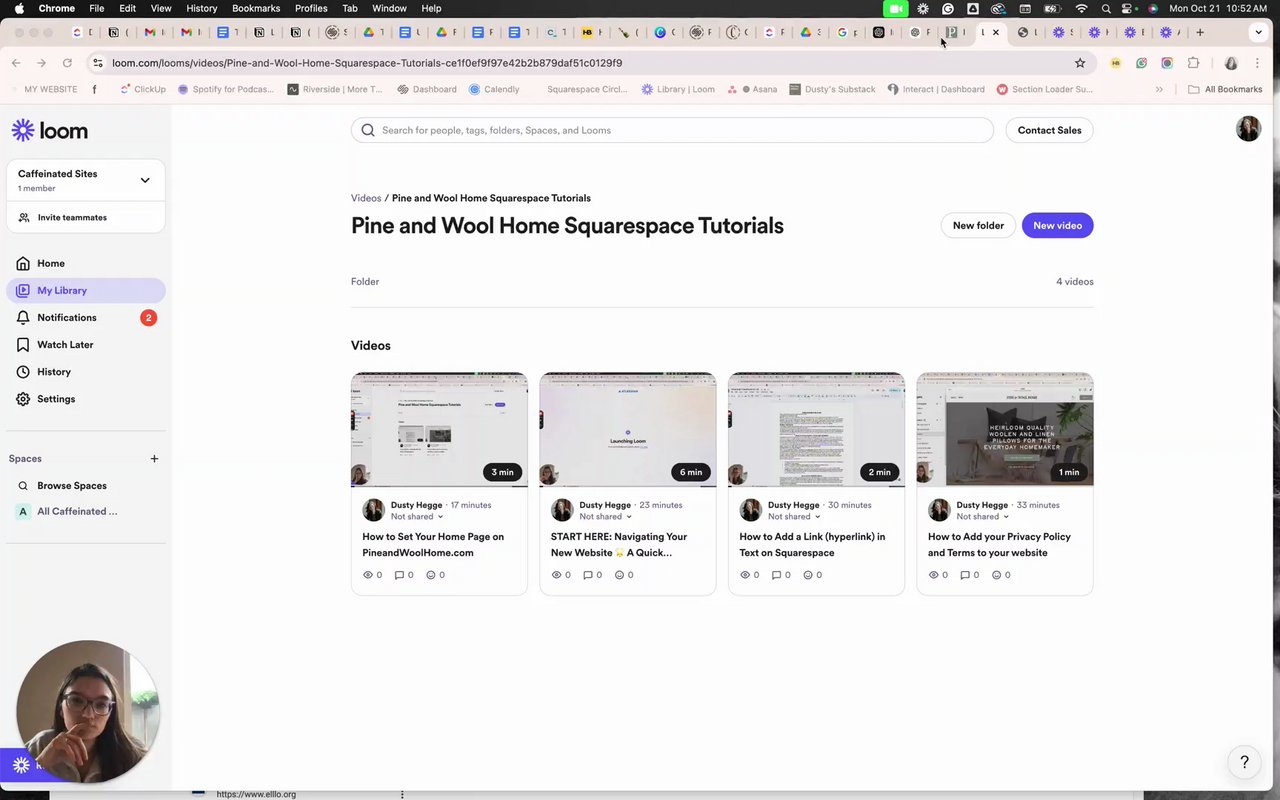Click views eye icon on Privacy Policy video
1280x800 pixels.
coord(934,575)
